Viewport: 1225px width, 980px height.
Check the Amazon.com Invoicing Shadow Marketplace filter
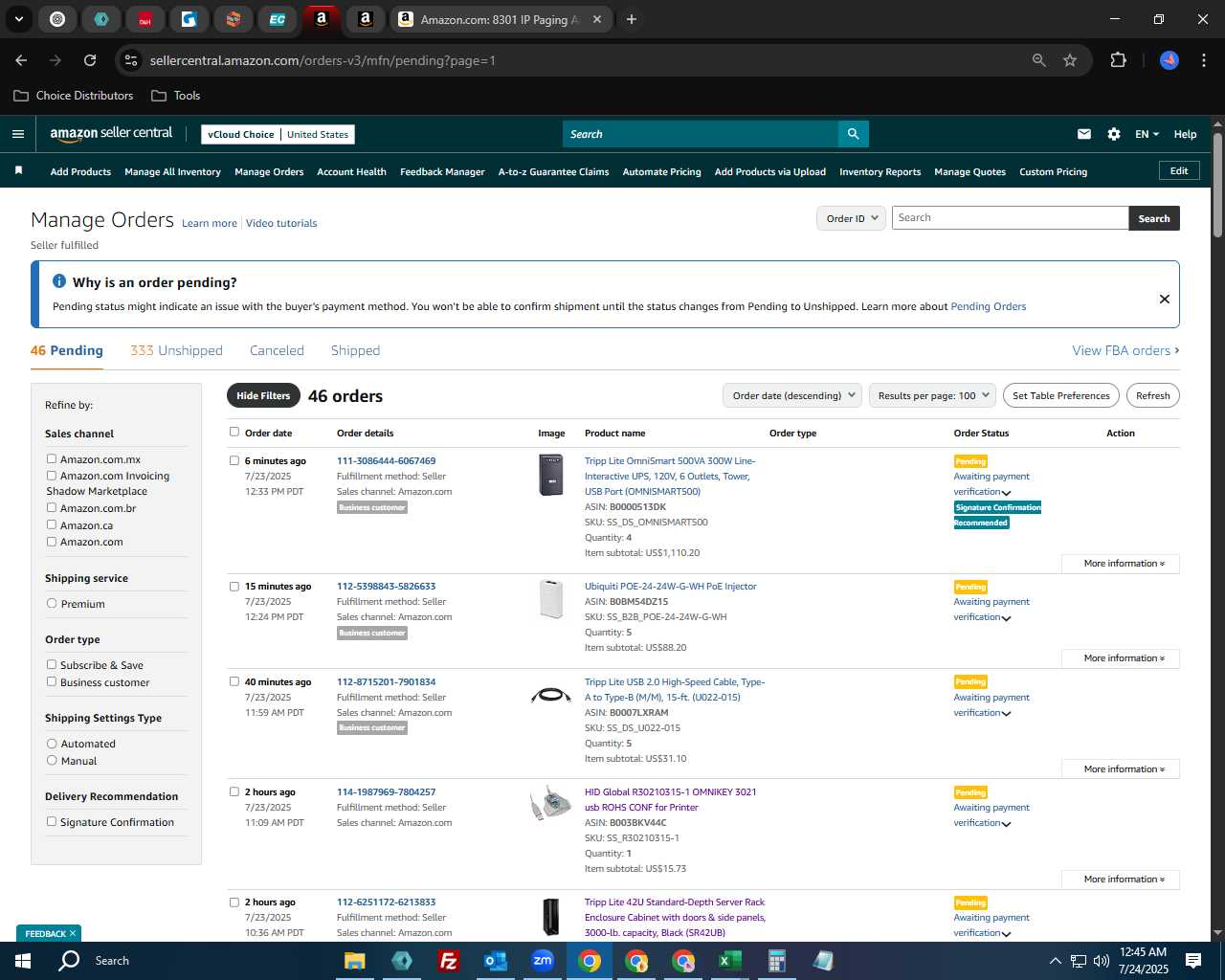52,476
